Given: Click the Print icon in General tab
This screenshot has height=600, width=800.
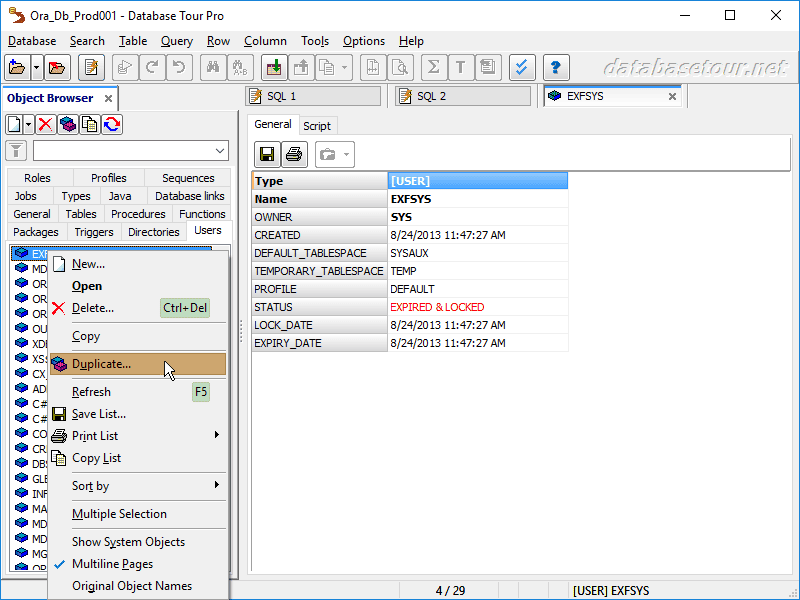Looking at the screenshot, I should [294, 154].
